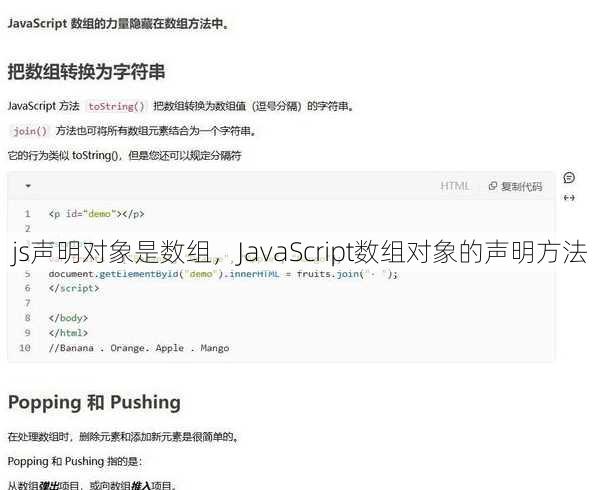Toggle code width with the expand arrows icon
Image resolution: width=602 pixels, height=490 pixels.
tap(569, 198)
